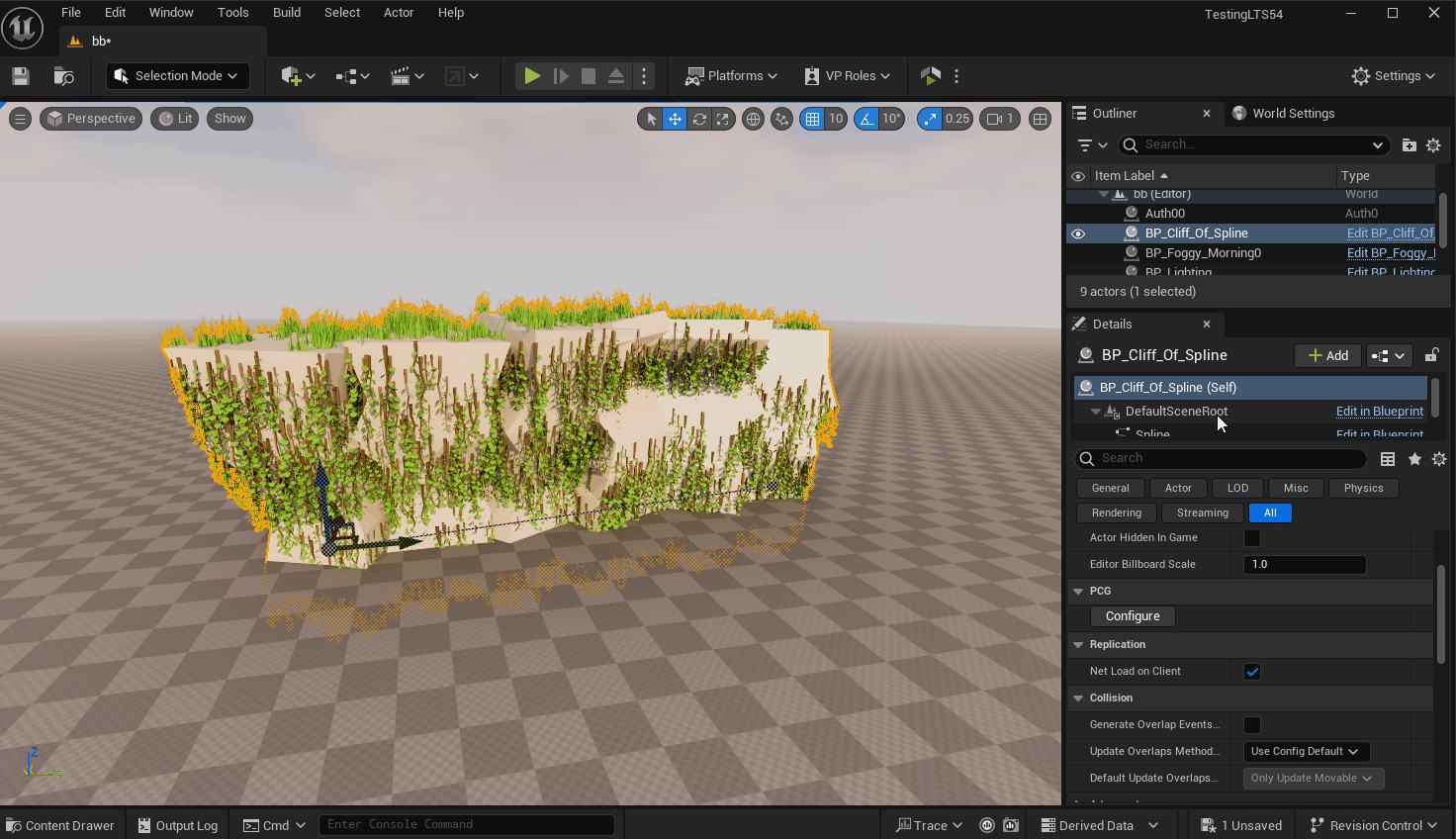Image resolution: width=1456 pixels, height=839 pixels.
Task: Open the Add content dropdown in toolbar
Action: point(298,76)
